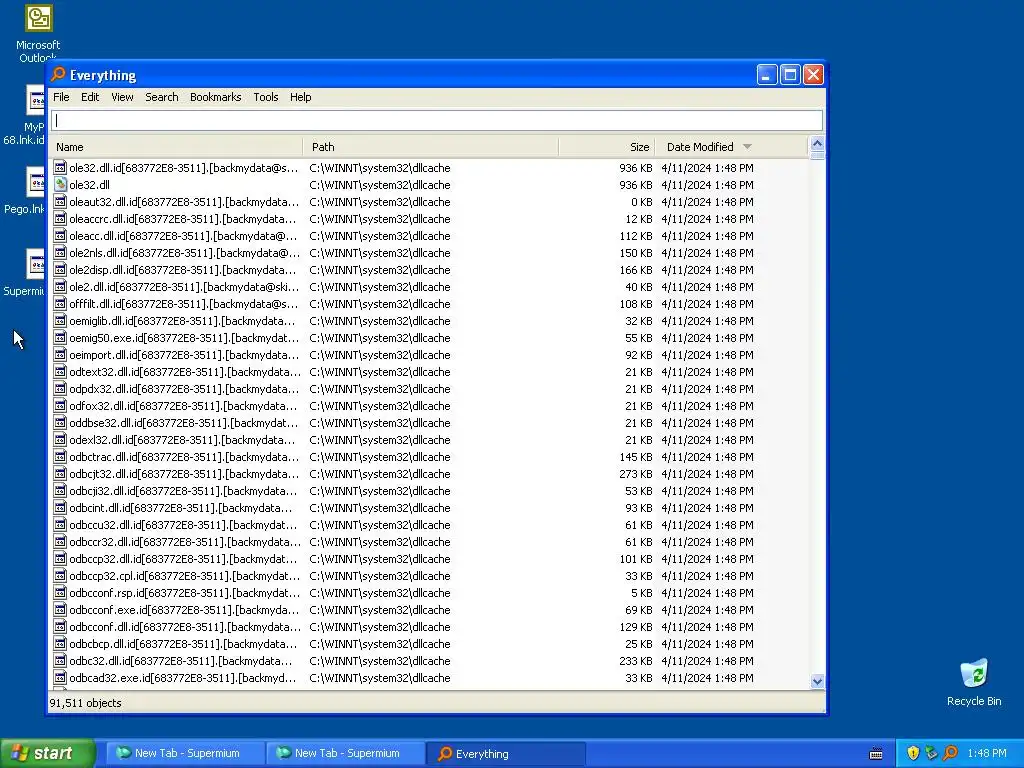Image resolution: width=1024 pixels, height=768 pixels.
Task: Sort results by Size column header
Action: coord(607,147)
